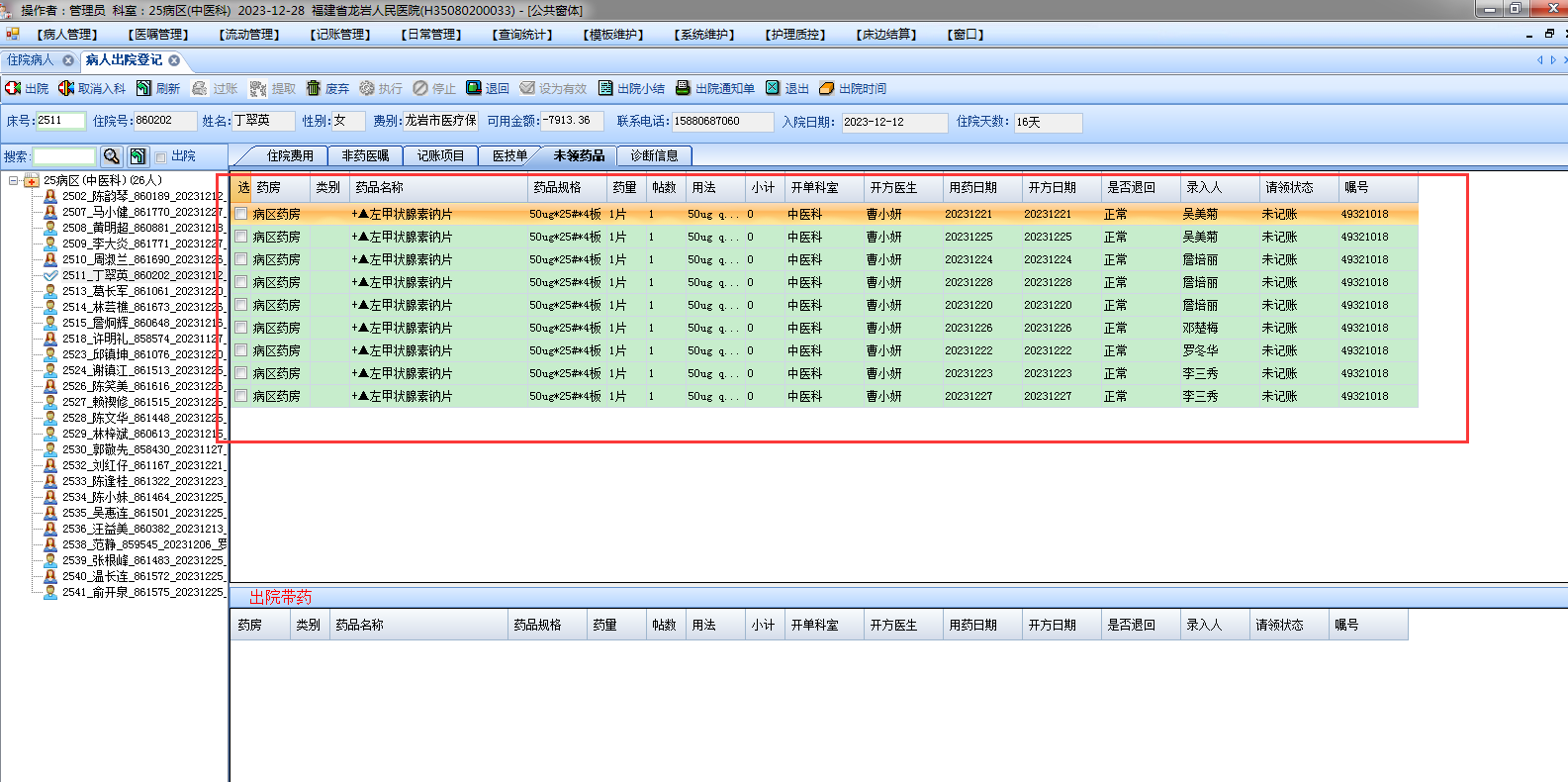Switch to the 记账项目 tab
The image size is (1568, 782).
pyautogui.click(x=440, y=155)
